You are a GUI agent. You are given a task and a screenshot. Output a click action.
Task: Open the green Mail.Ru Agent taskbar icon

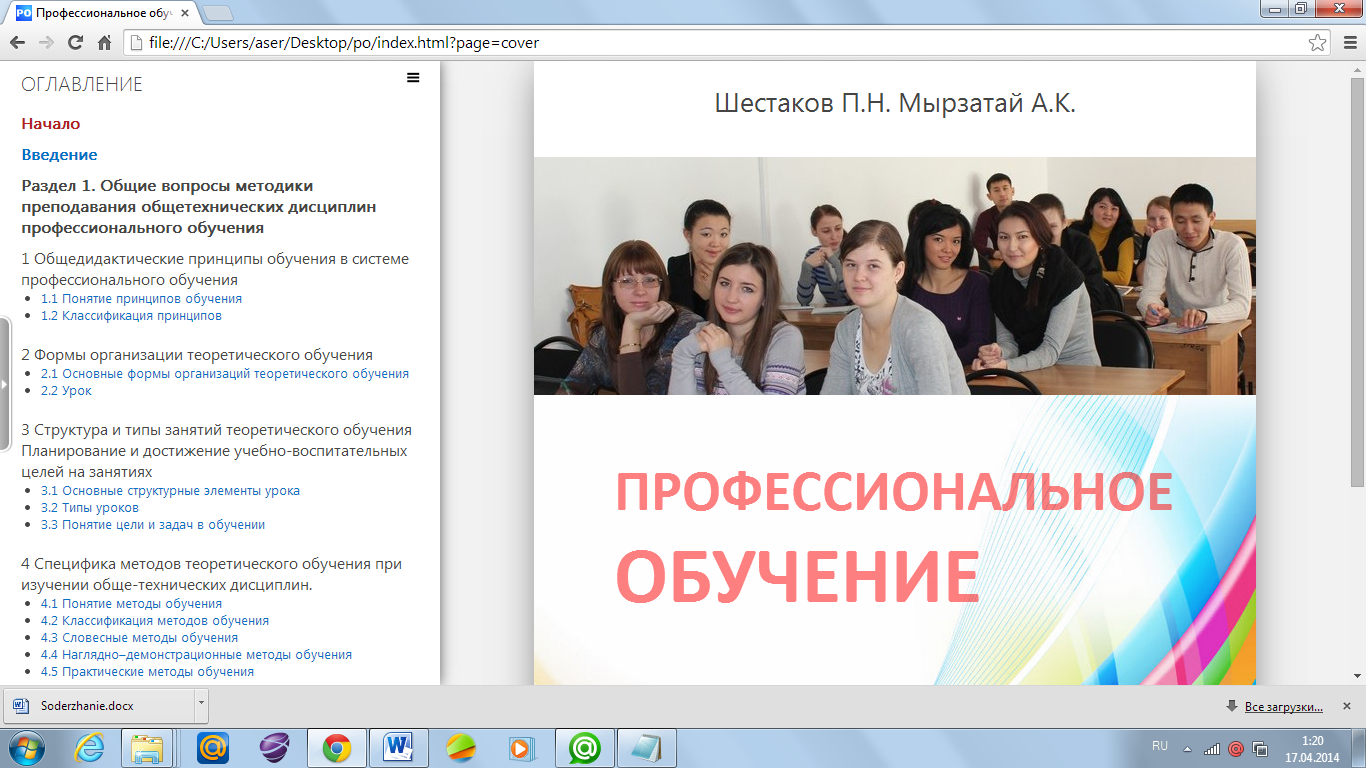point(585,747)
